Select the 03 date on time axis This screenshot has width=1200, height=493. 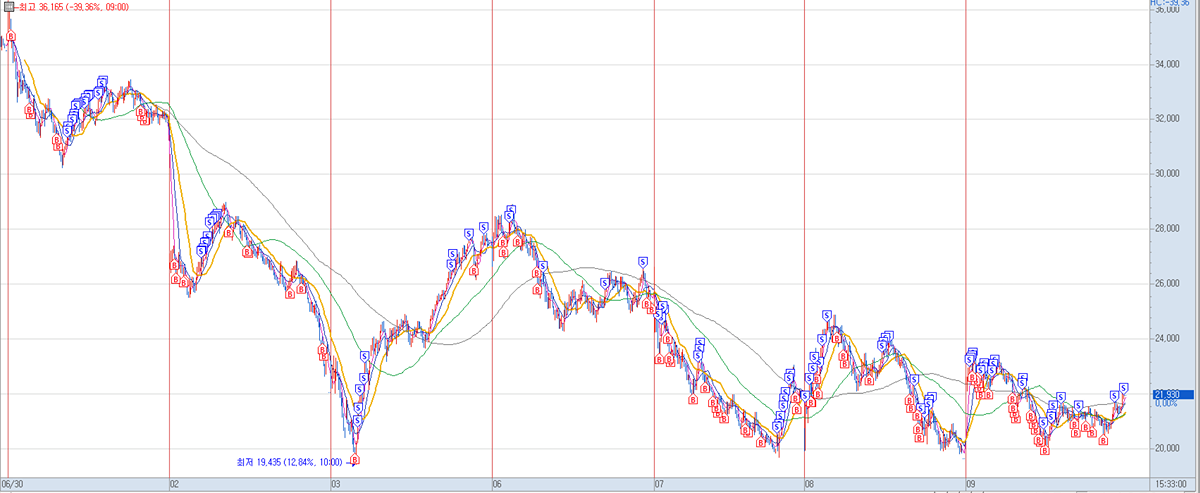(x=336, y=482)
